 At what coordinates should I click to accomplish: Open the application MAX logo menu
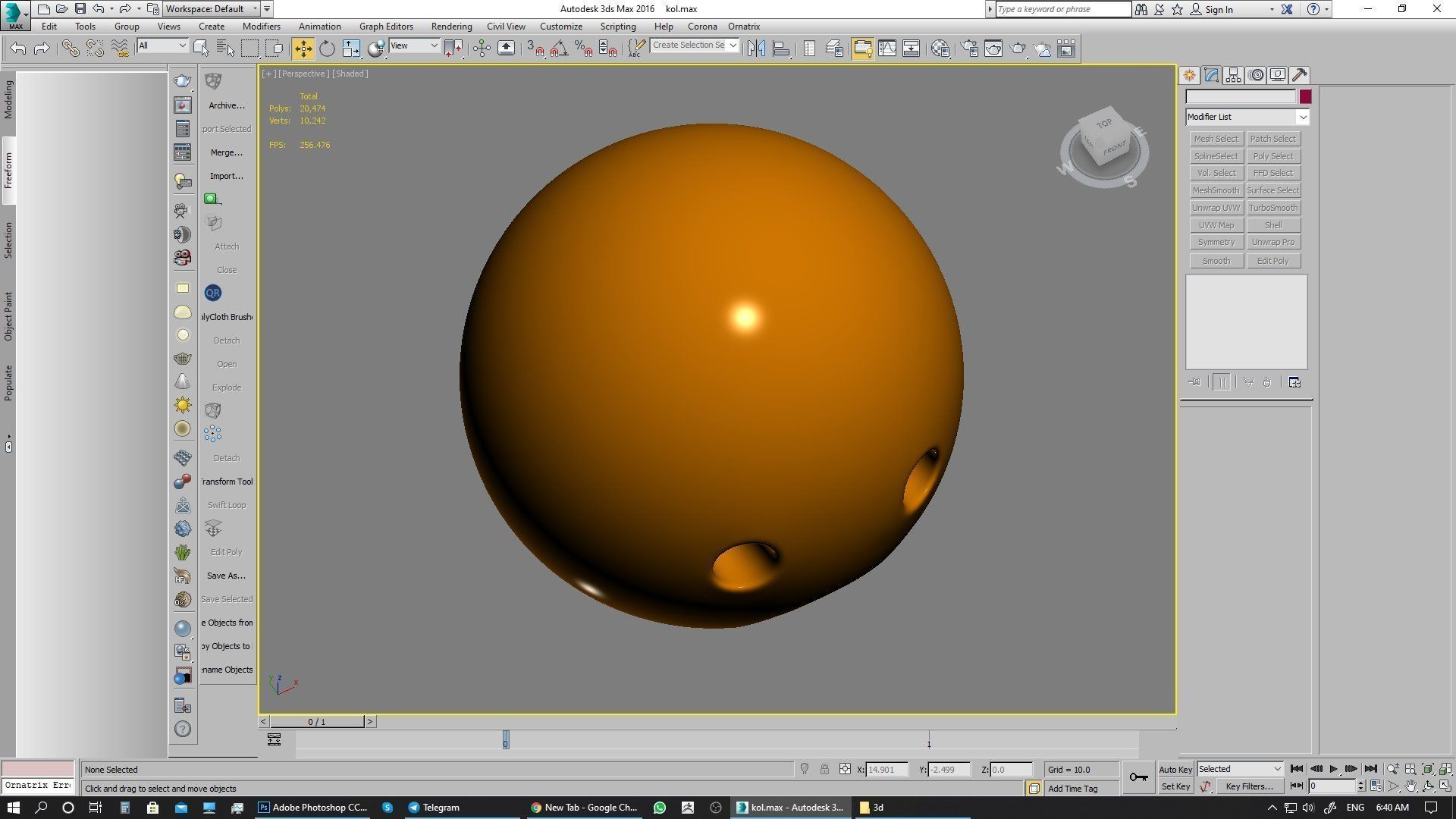(15, 14)
